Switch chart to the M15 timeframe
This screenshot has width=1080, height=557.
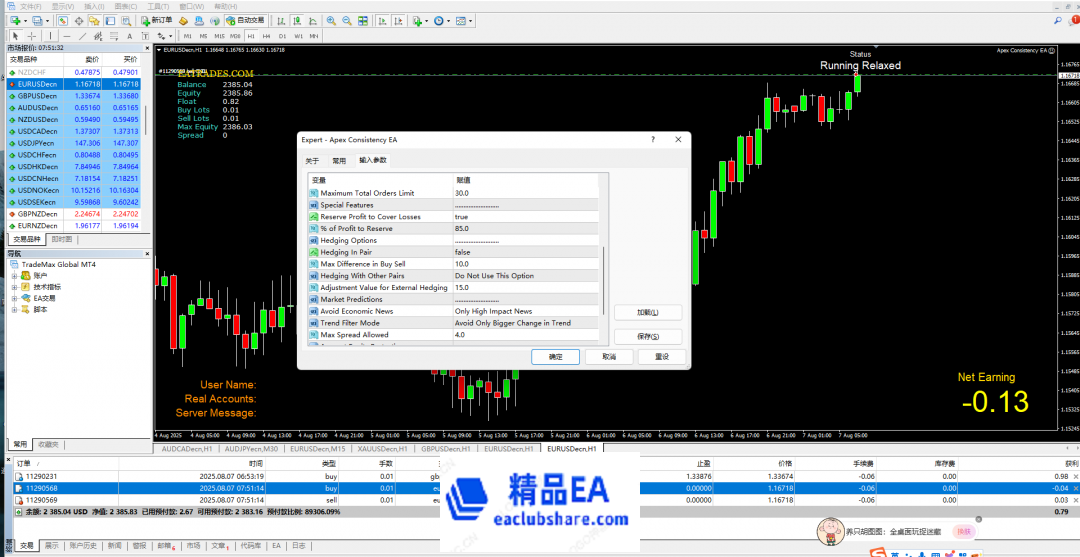(220, 36)
